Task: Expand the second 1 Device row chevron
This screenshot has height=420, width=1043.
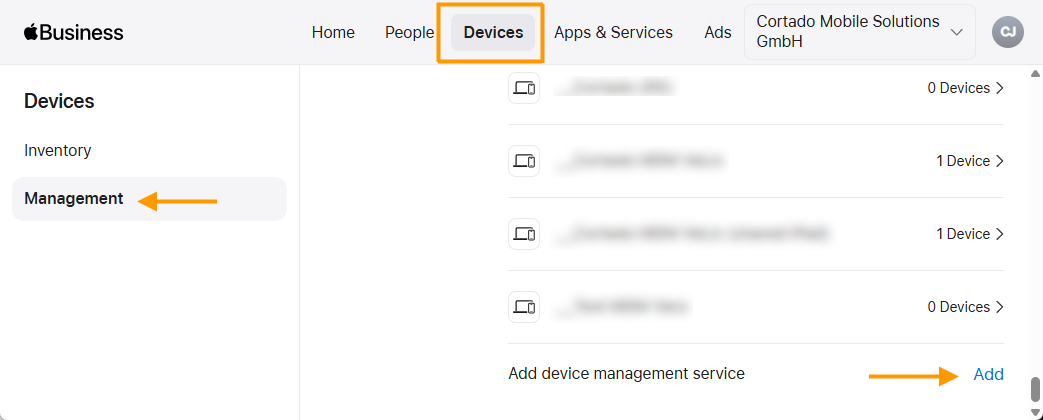Action: [999, 234]
